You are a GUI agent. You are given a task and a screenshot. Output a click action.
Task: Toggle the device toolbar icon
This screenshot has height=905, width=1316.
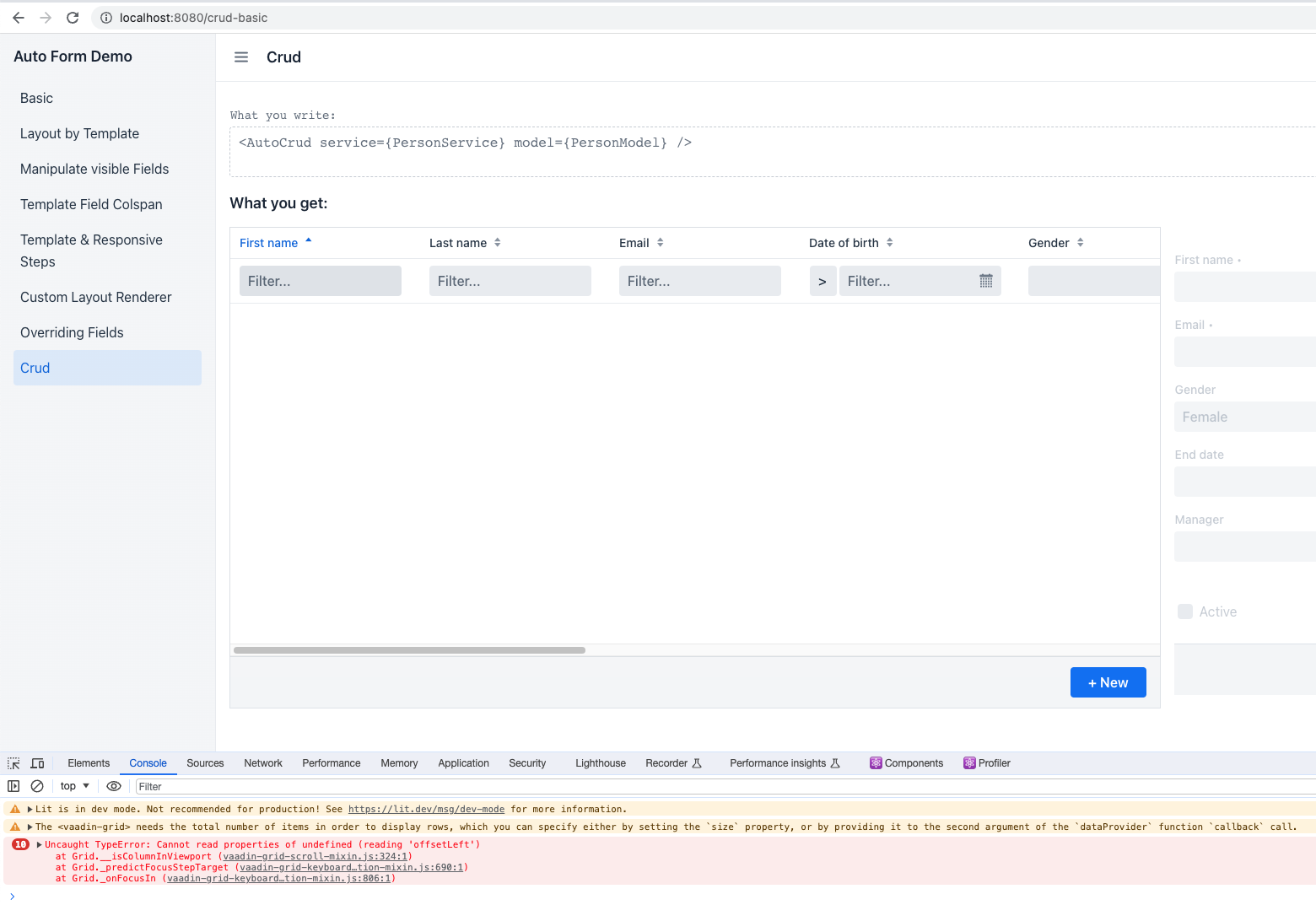coord(37,762)
